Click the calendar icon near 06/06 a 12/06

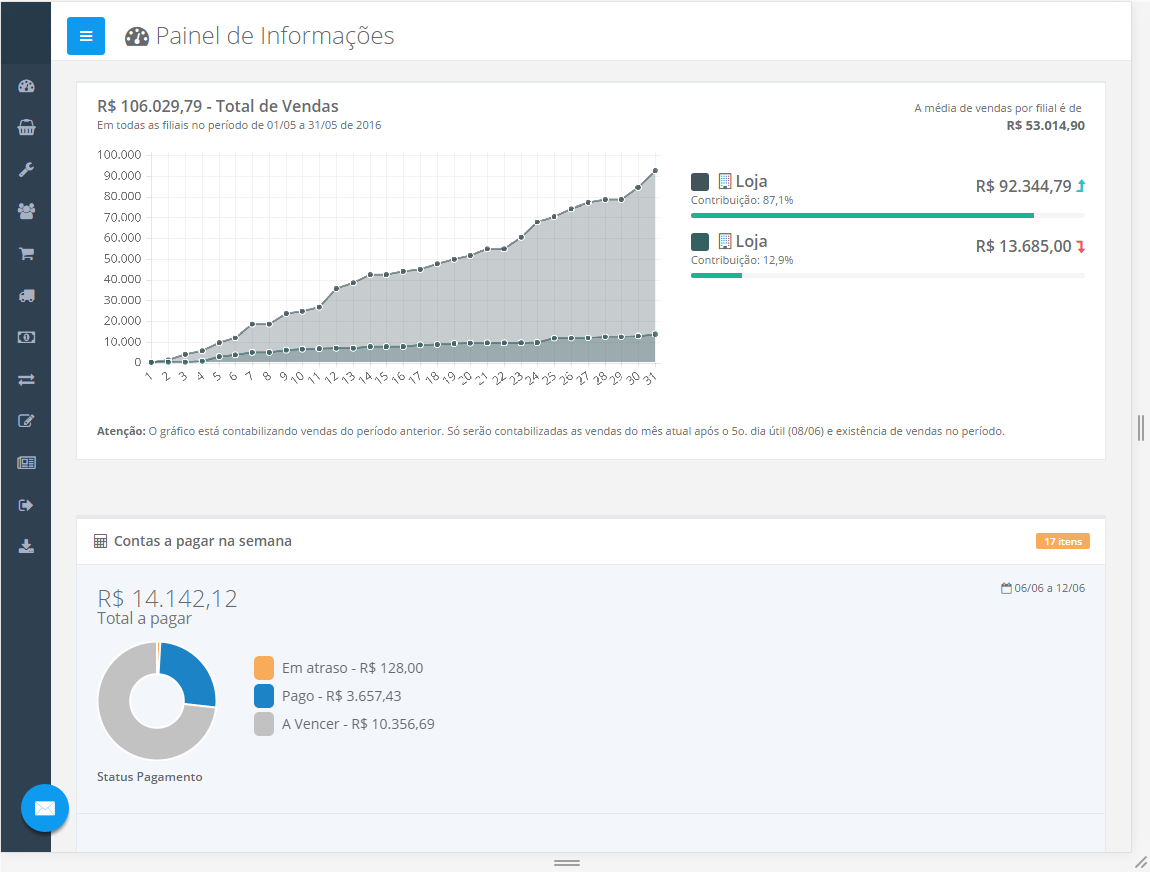tap(1006, 588)
